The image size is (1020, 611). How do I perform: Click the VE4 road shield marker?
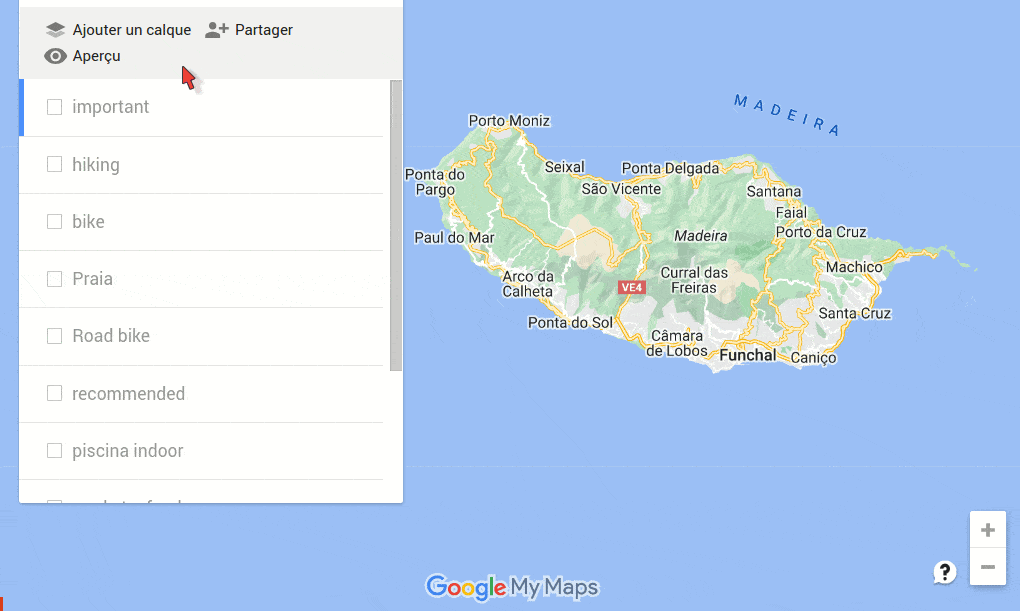coord(632,287)
